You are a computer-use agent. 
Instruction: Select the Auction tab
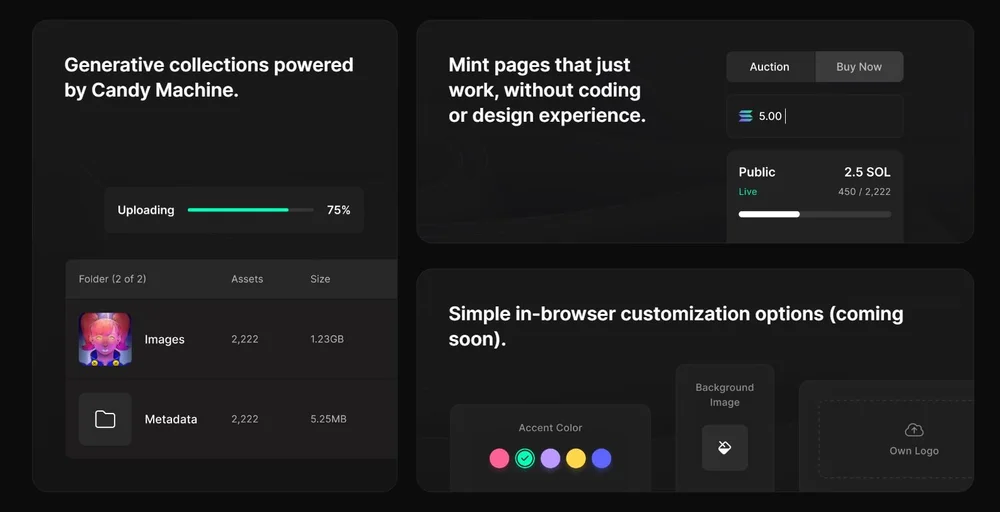pos(770,67)
